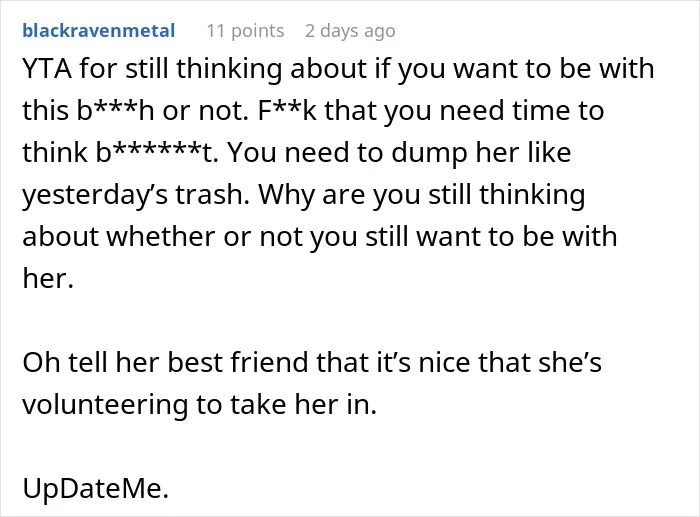This screenshot has width=700, height=517.
Task: Click the UpDateMe. text at the bottom
Action: (x=96, y=488)
